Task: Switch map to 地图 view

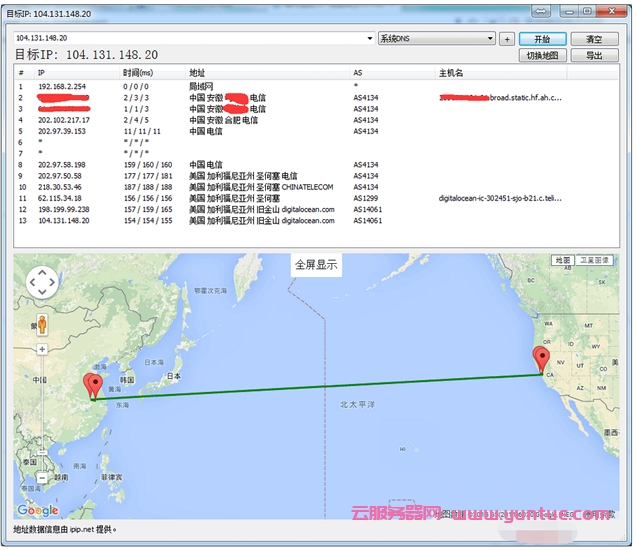Action: (563, 260)
